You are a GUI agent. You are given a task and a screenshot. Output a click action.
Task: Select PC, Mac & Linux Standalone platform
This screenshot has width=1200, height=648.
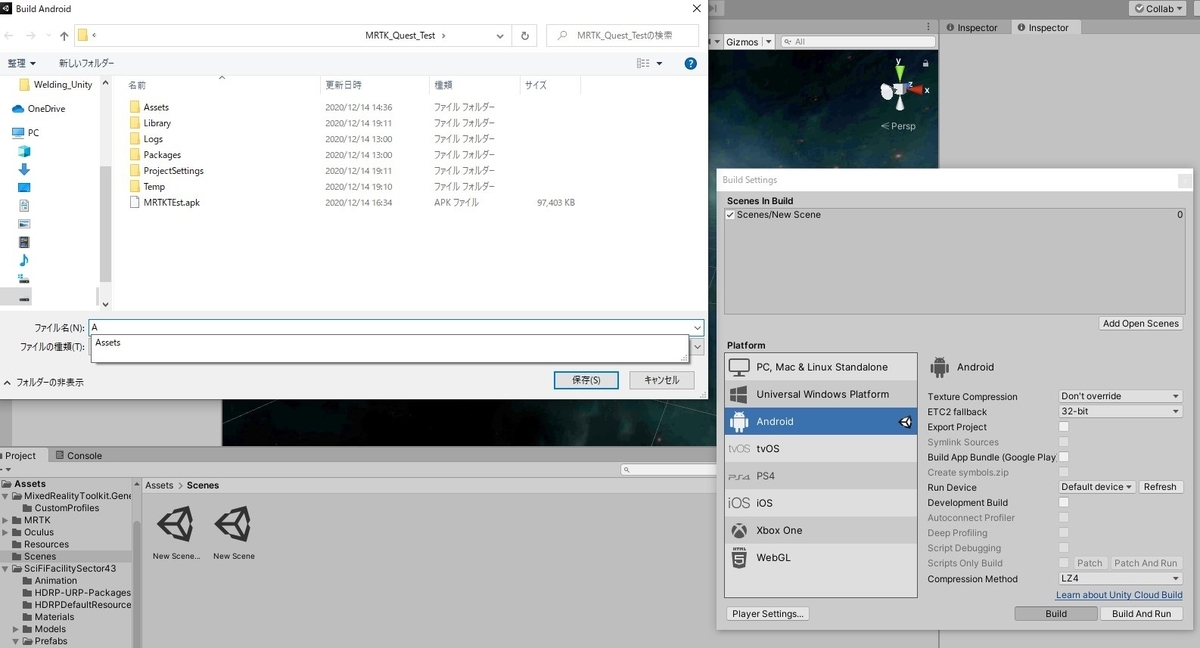pos(821,367)
